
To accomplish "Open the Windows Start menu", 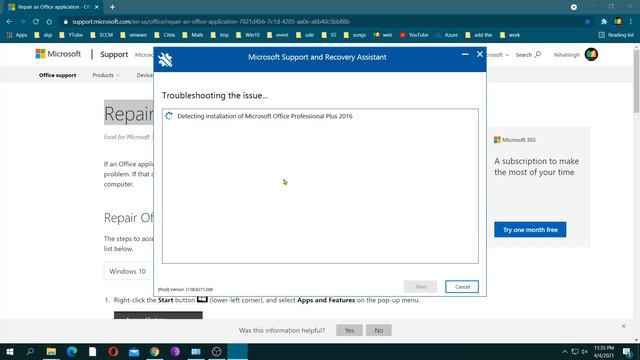I will (10, 351).
